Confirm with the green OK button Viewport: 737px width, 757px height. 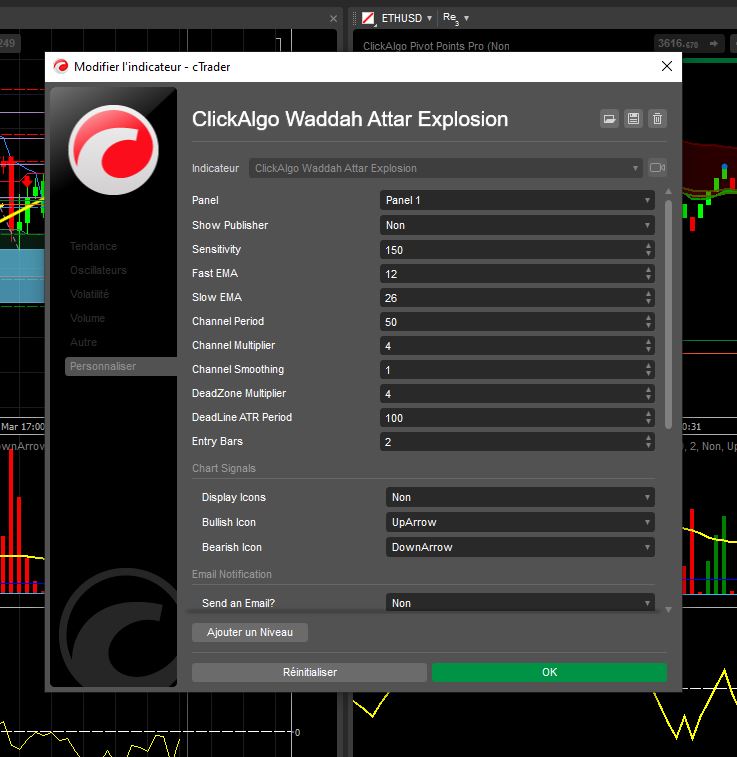pos(549,672)
